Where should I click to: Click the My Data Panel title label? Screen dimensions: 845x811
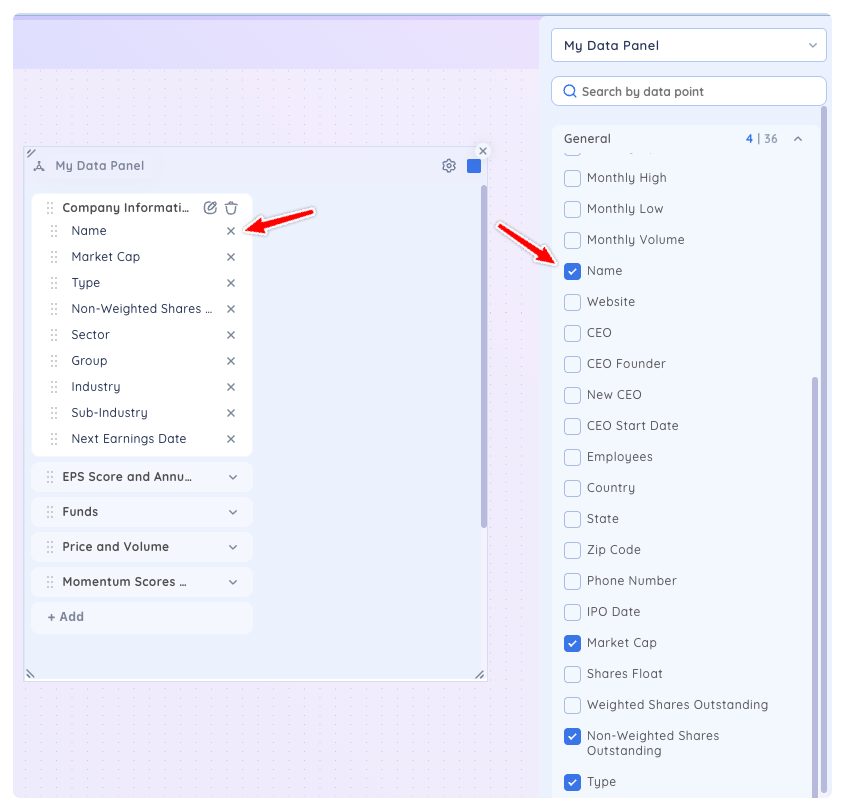[x=100, y=166]
